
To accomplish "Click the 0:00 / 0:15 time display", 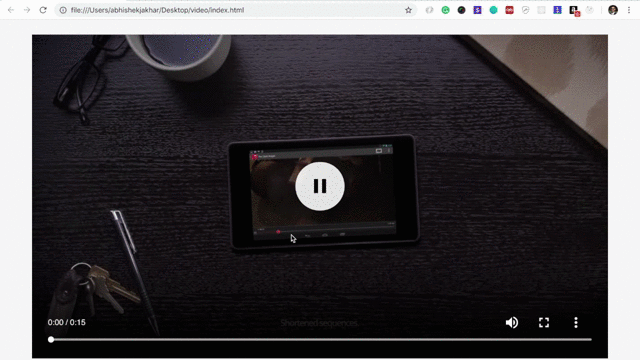I will (67, 322).
